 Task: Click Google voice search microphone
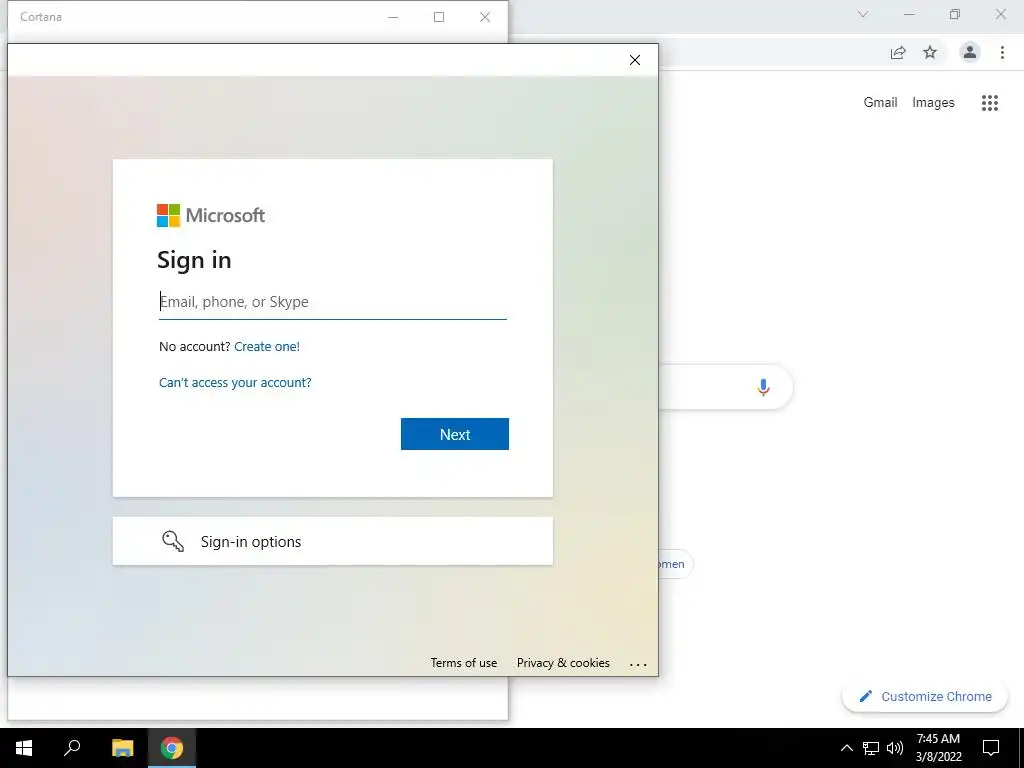(763, 387)
